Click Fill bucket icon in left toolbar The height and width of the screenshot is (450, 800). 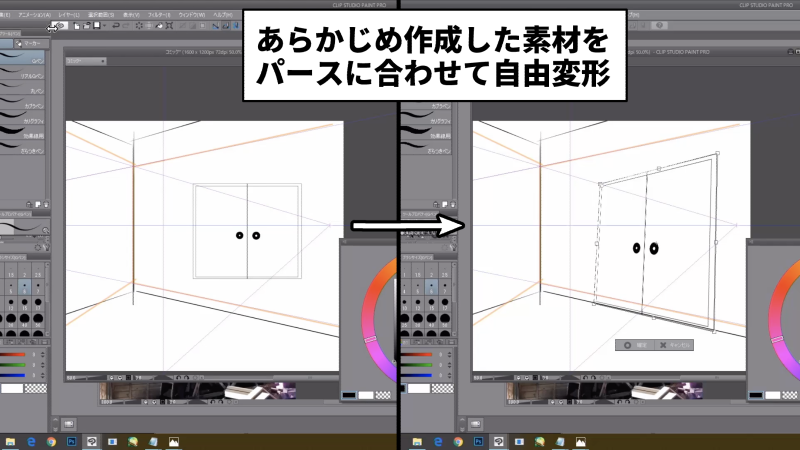pyautogui.click(x=159, y=26)
